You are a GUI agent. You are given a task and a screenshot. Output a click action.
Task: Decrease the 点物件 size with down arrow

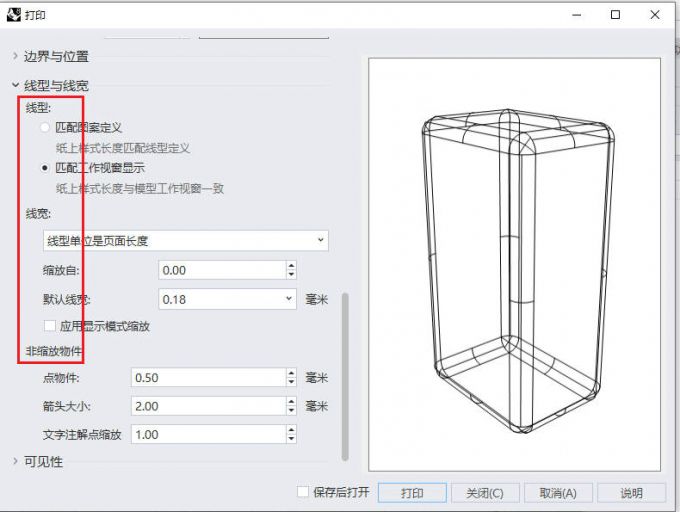[x=291, y=382]
